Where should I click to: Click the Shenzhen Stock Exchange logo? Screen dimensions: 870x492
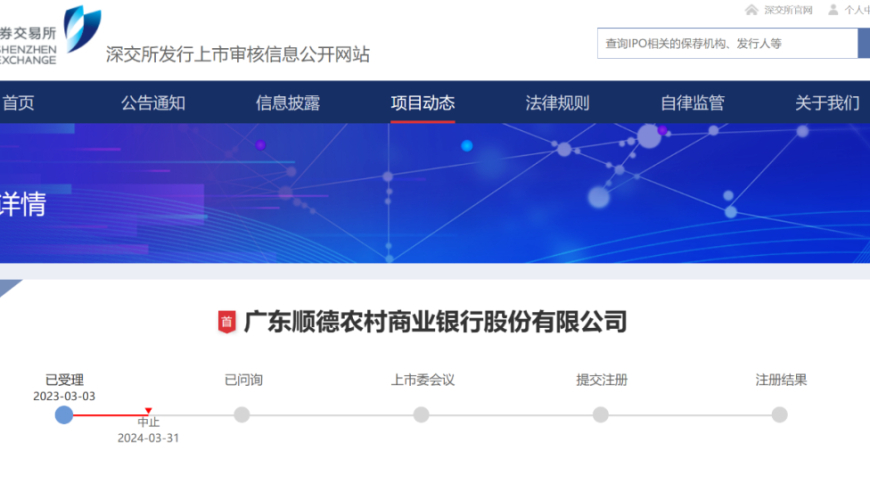(x=50, y=34)
